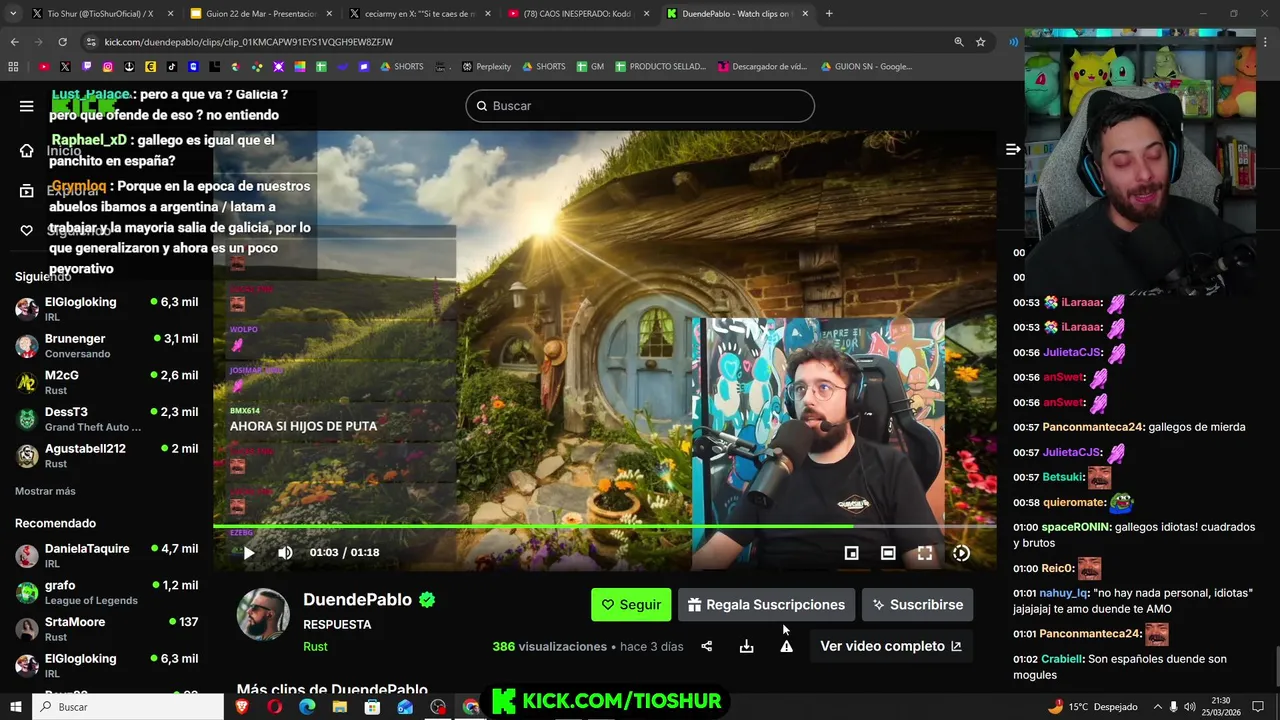This screenshot has width=1280, height=720.
Task: Click DuendePablo's avatar picture
Action: coord(263,613)
